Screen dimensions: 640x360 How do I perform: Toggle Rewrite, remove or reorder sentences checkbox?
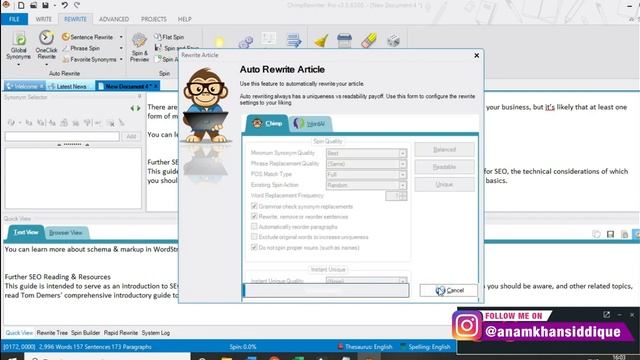coord(254,216)
